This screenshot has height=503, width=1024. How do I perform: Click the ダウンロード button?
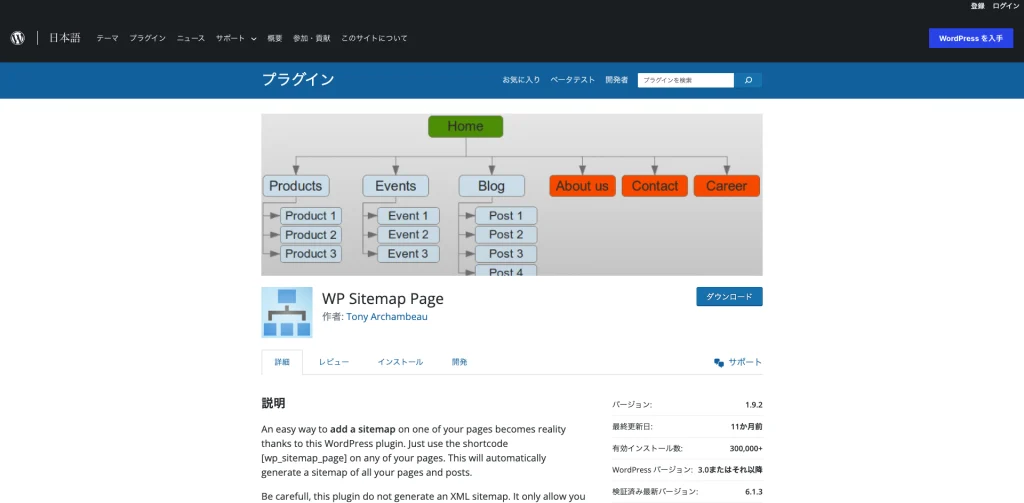pyautogui.click(x=729, y=297)
